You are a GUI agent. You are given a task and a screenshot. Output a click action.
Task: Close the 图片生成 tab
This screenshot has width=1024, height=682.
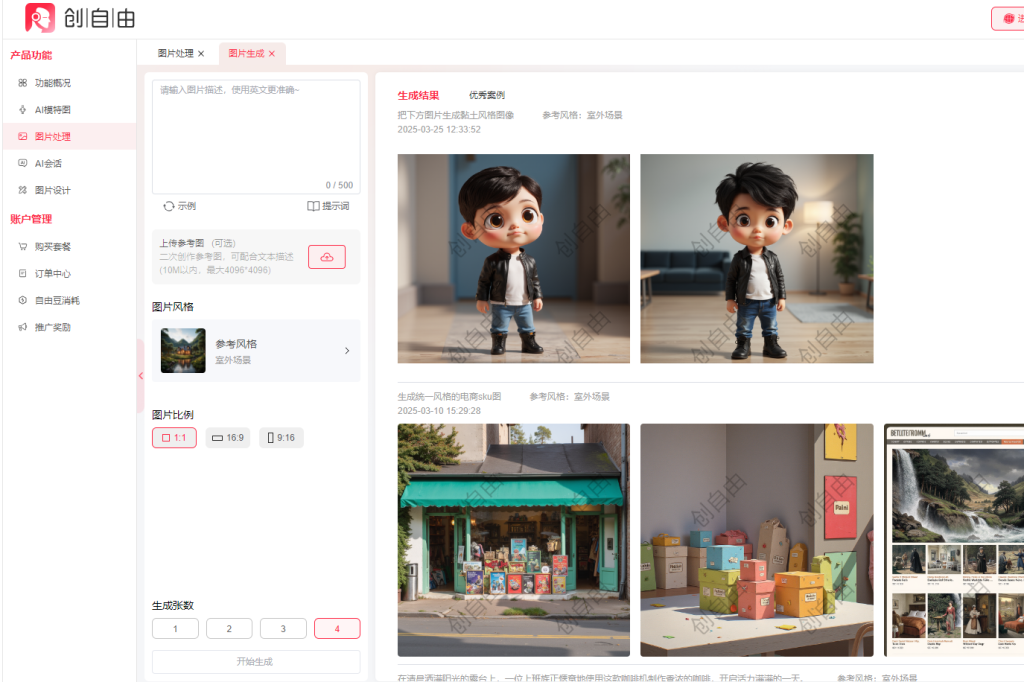coord(272,54)
